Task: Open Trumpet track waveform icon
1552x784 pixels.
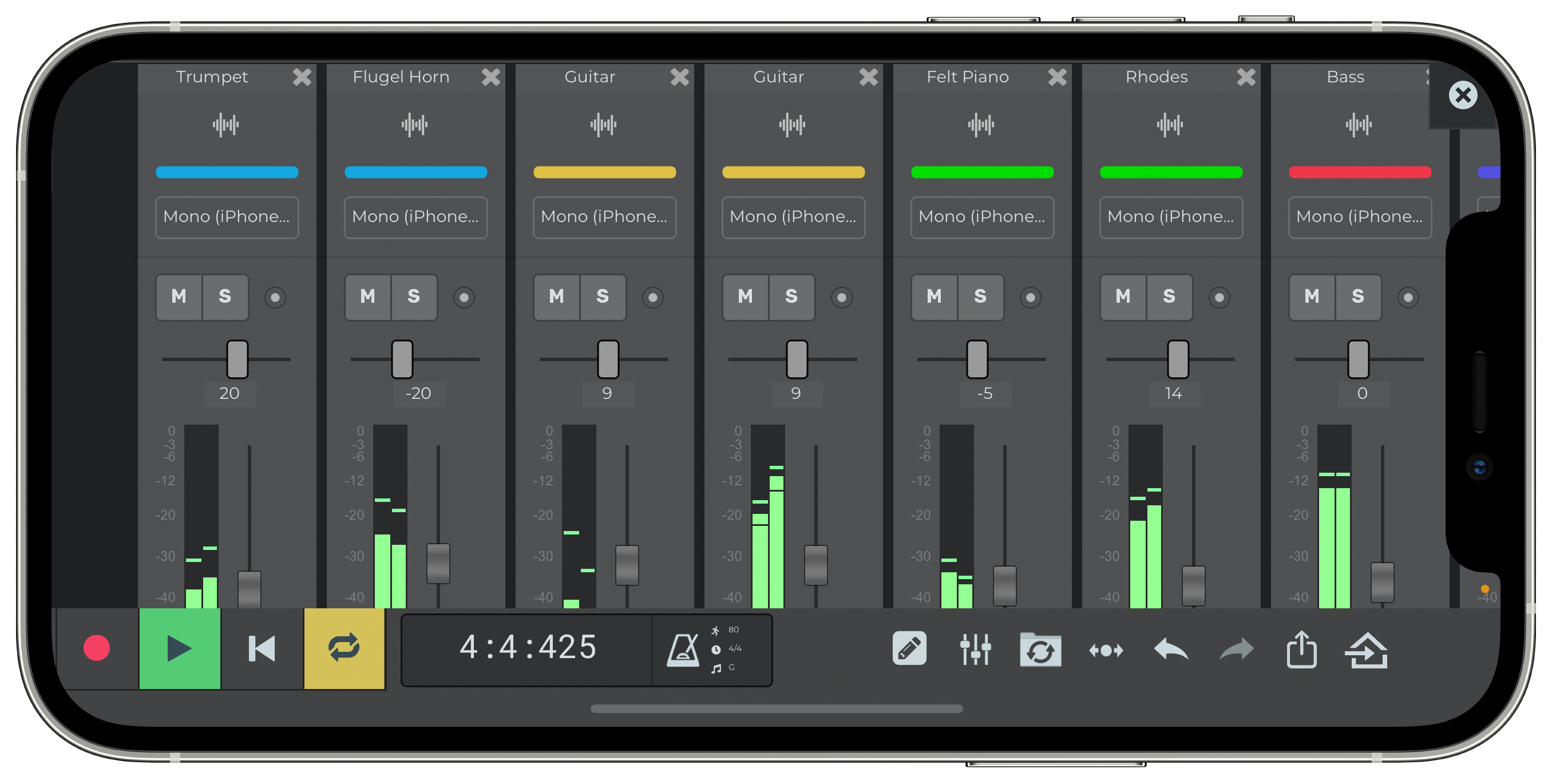Action: coord(226,125)
